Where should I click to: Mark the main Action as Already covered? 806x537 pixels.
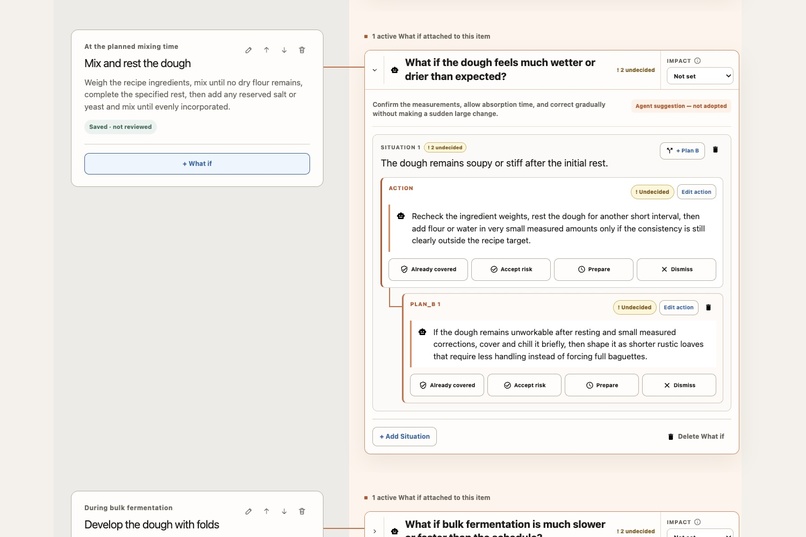[x=428, y=269]
